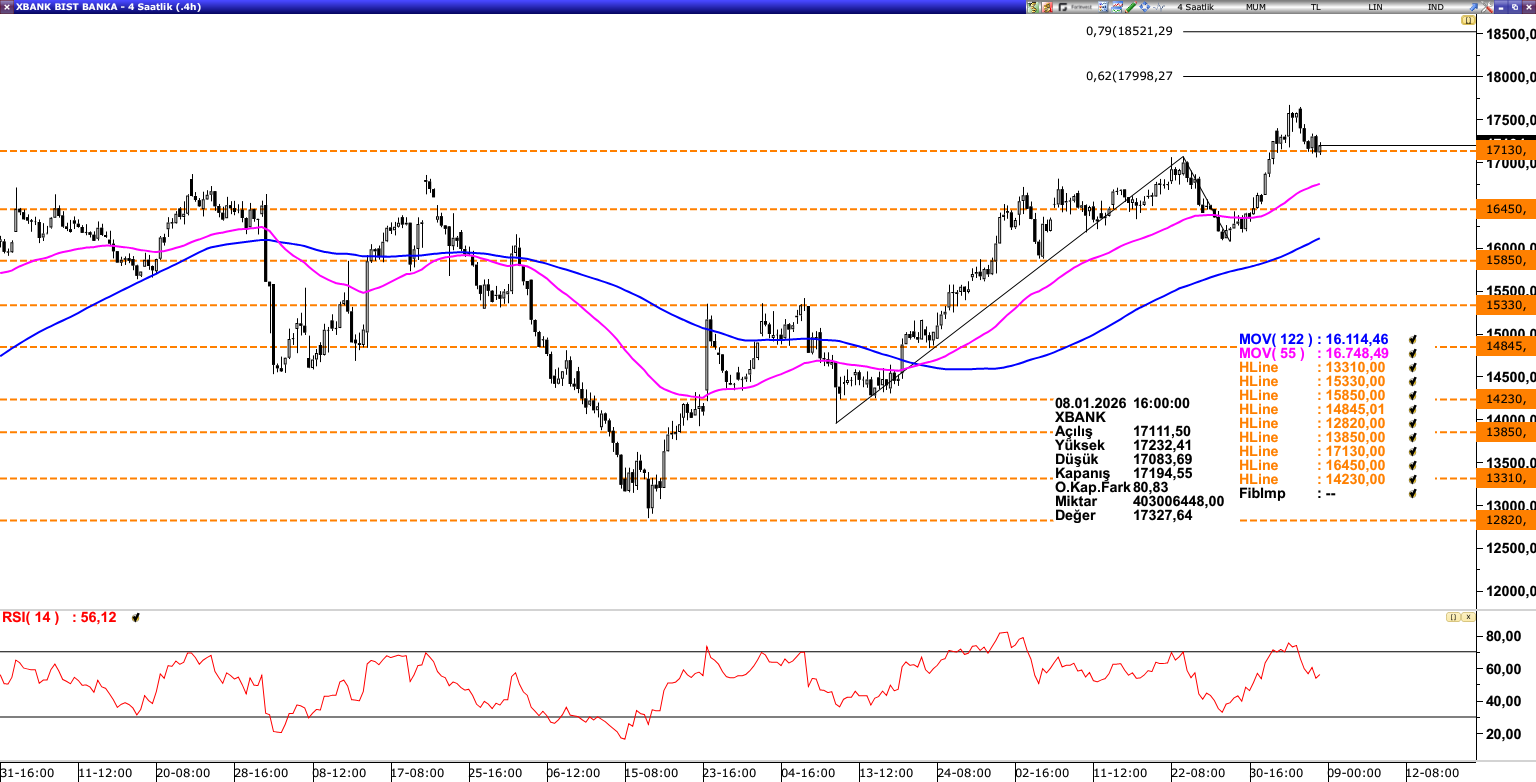Click the 0,62 Fibonacci level label
1536x782 pixels.
(x=1129, y=76)
